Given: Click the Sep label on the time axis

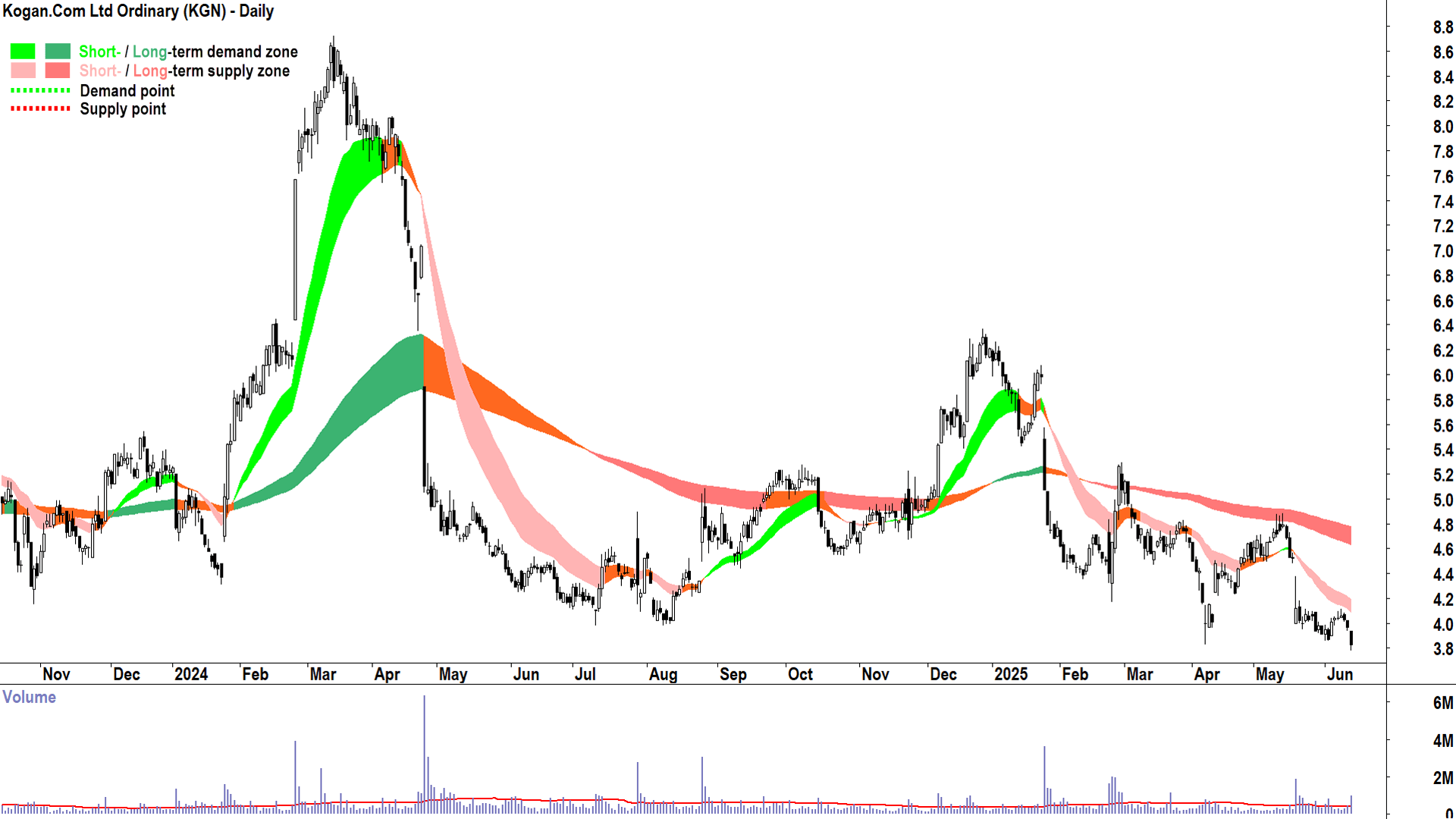Looking at the screenshot, I should coord(733,674).
